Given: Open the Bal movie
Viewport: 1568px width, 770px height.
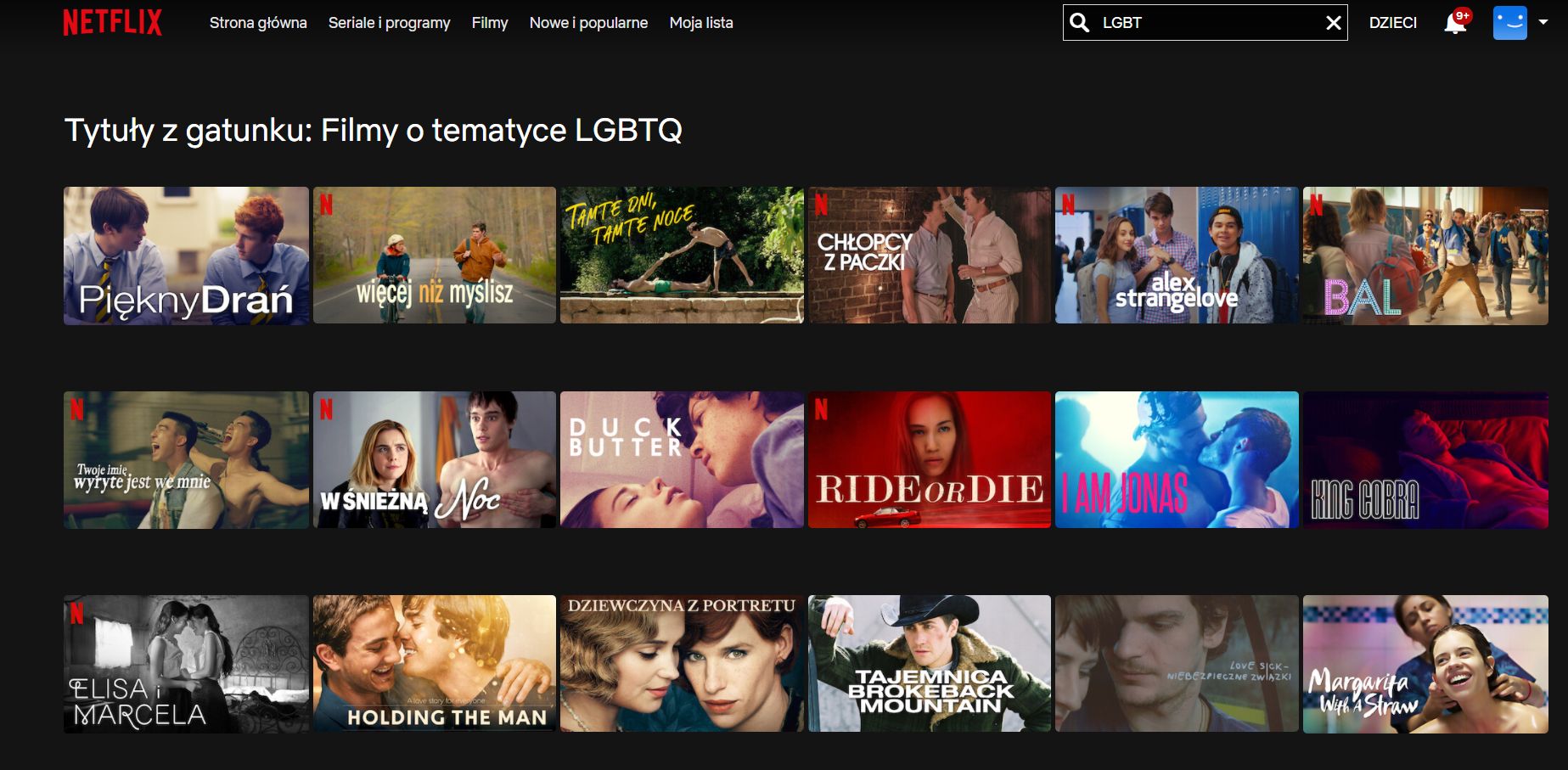Looking at the screenshot, I should tap(1425, 256).
